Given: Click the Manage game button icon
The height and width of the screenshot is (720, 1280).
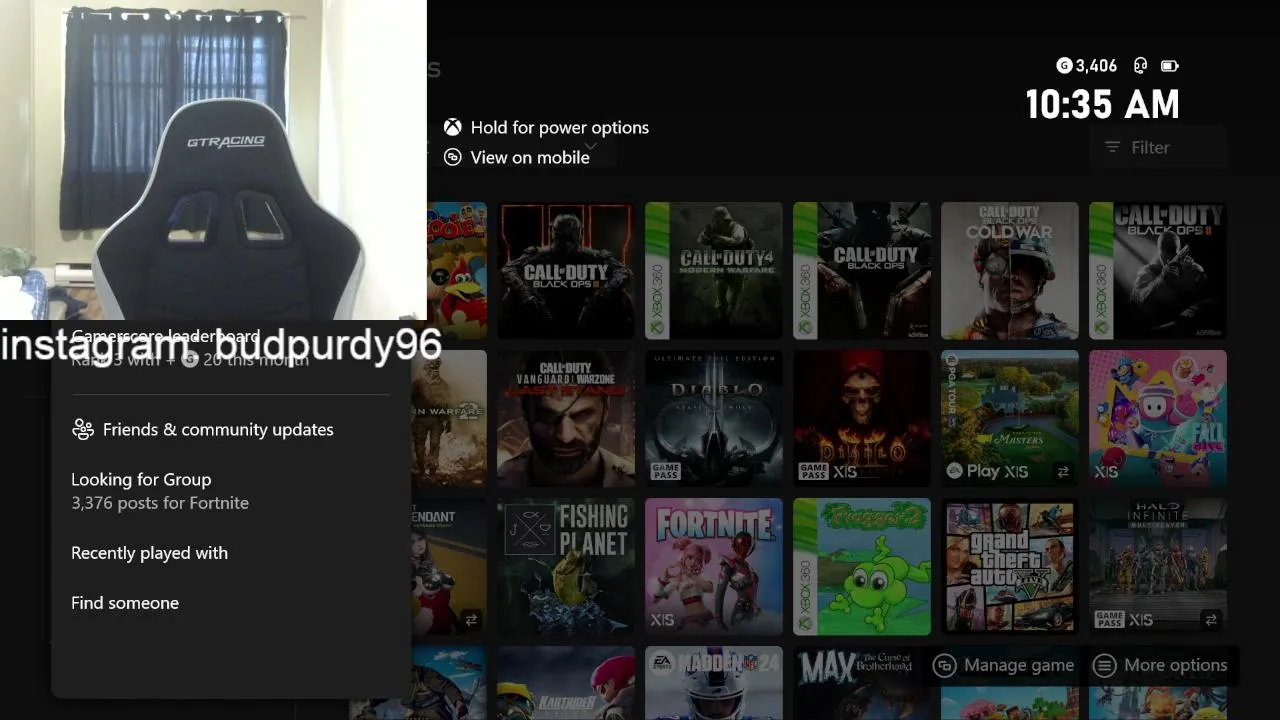Looking at the screenshot, I should tap(944, 665).
